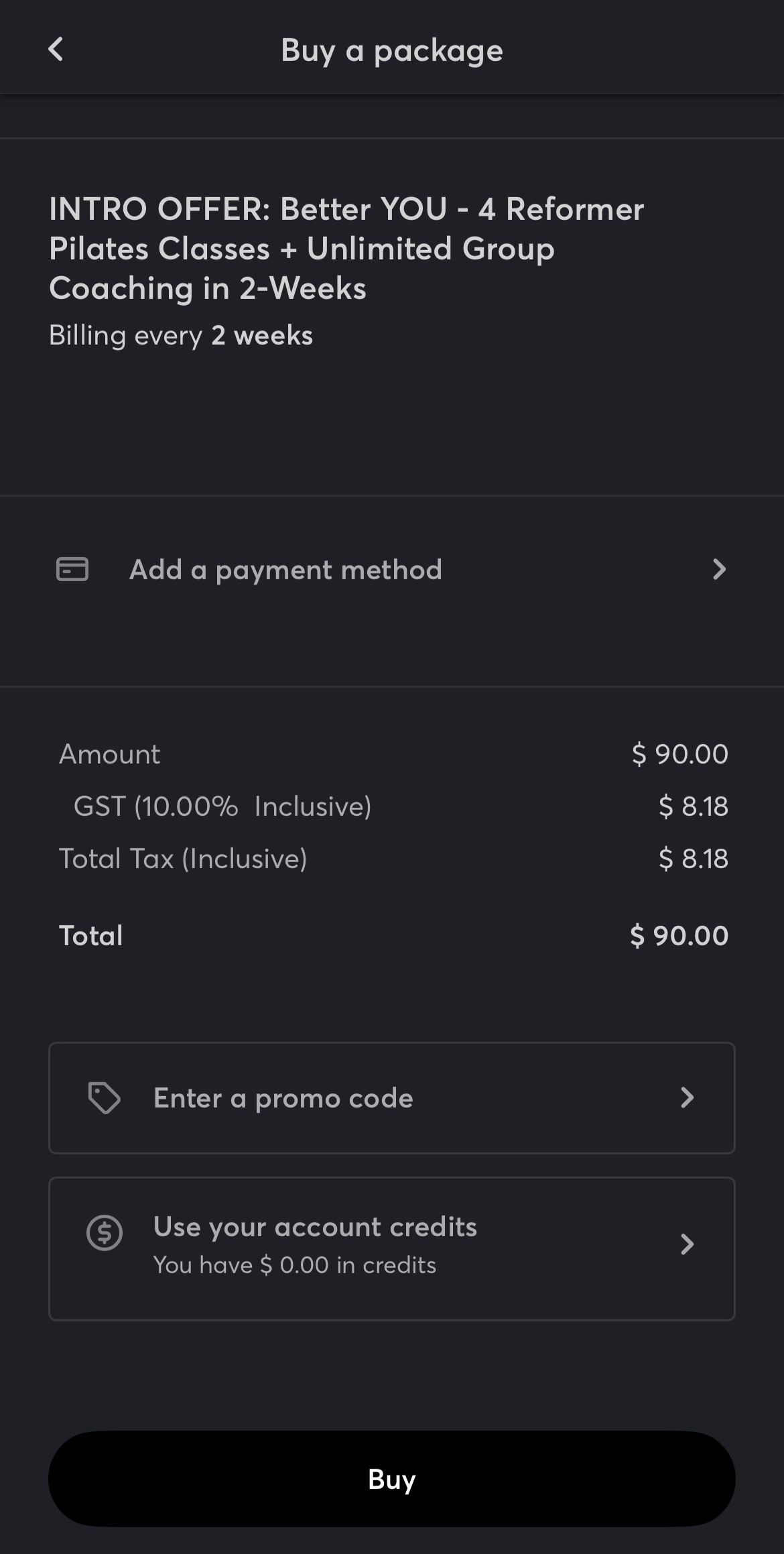Viewport: 784px width, 1554px height.
Task: Tap the Enter a promo code text
Action: point(283,1098)
